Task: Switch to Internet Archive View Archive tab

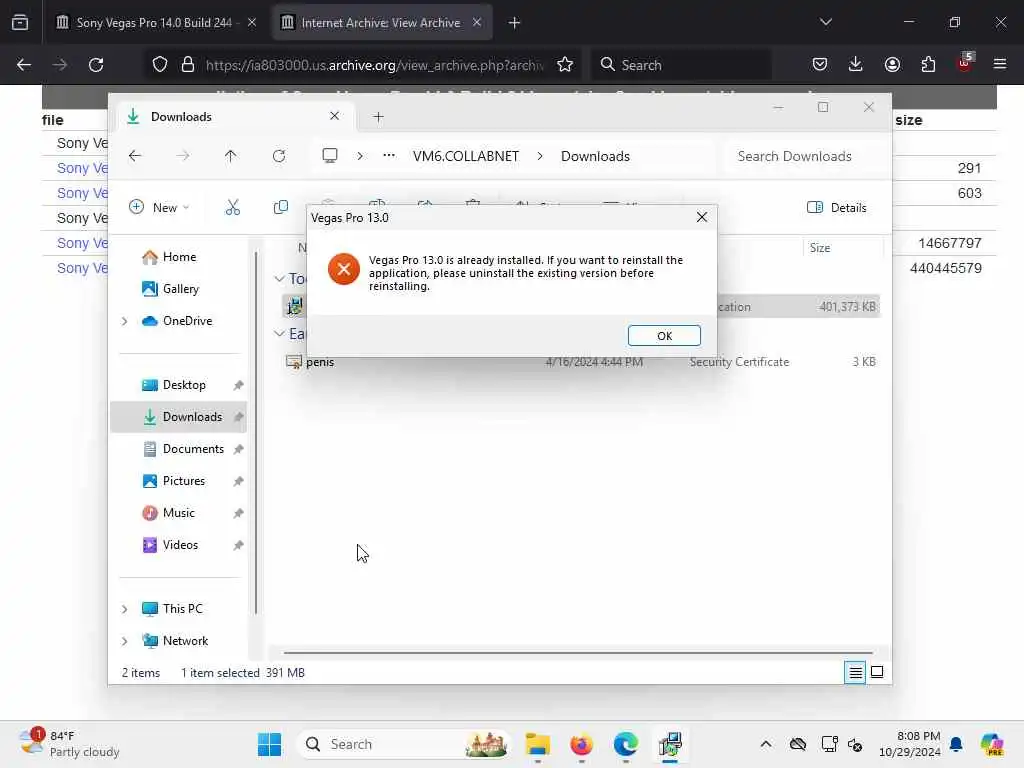Action: [381, 23]
